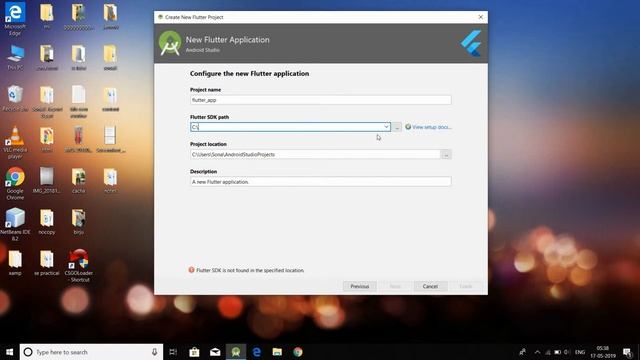Click Flutter SDK not found error icon
640x360 pixels.
click(191, 270)
